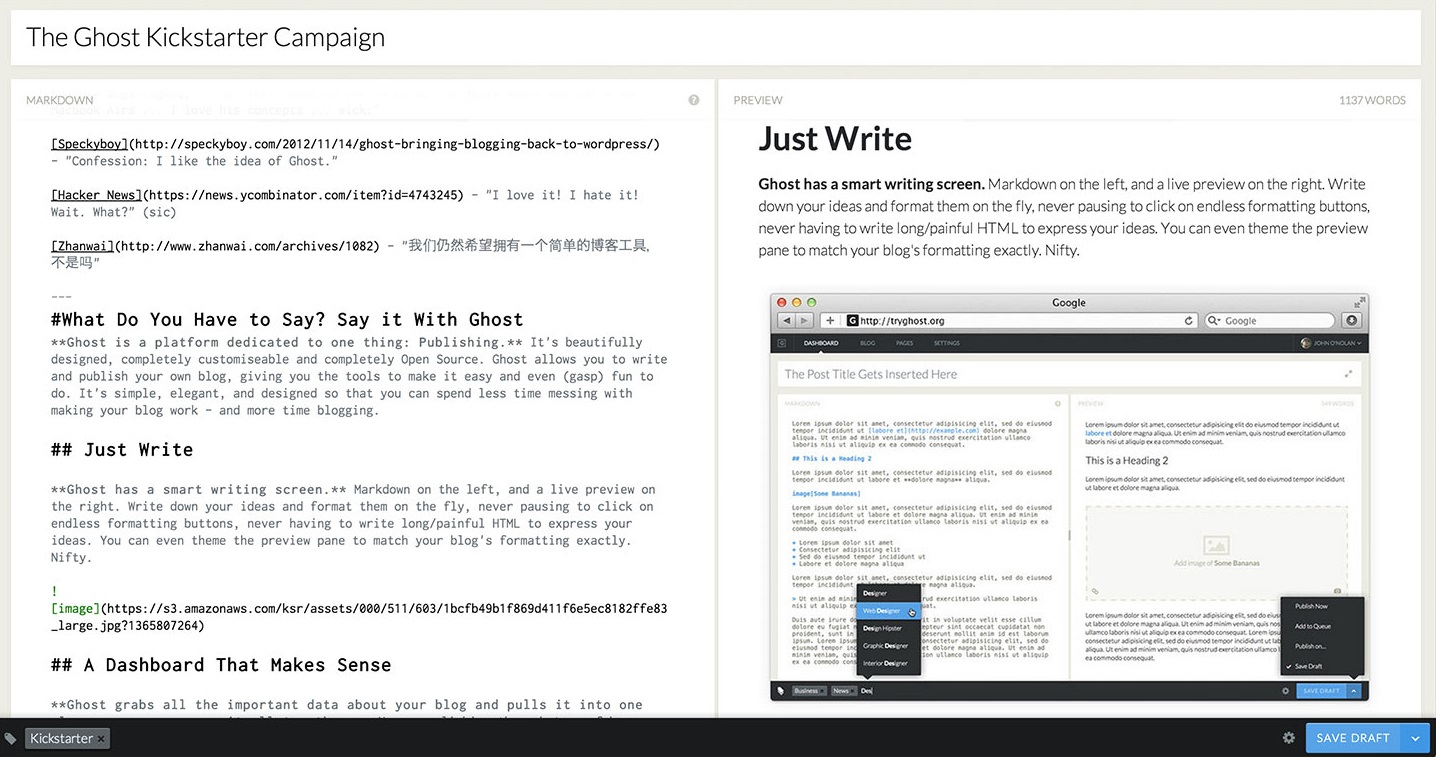Click the tag icon in the bottom bar

11,739
